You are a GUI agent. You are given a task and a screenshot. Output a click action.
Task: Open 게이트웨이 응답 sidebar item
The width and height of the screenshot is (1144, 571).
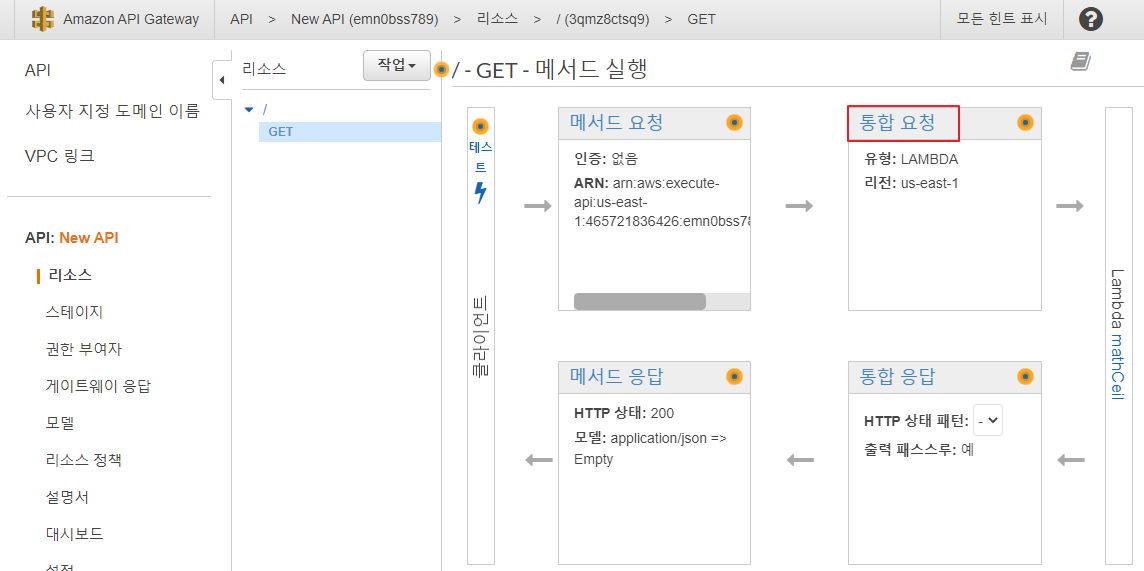(x=98, y=387)
